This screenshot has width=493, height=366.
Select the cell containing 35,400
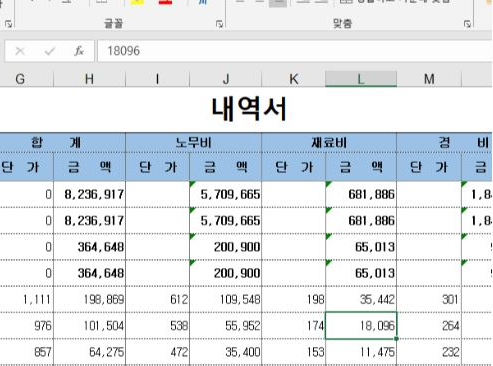[226, 352]
